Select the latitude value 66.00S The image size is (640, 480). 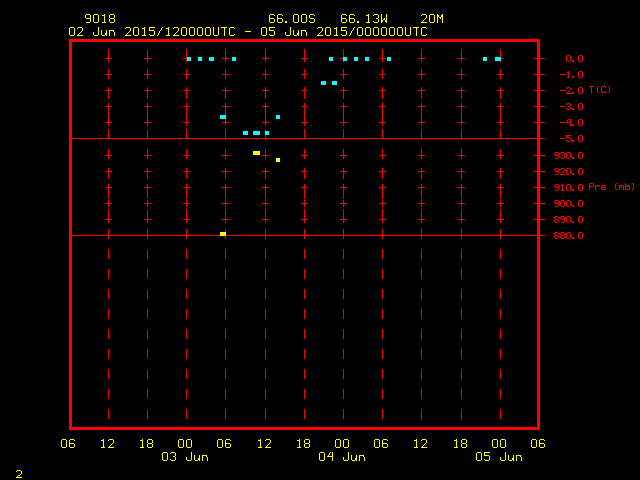(292, 19)
